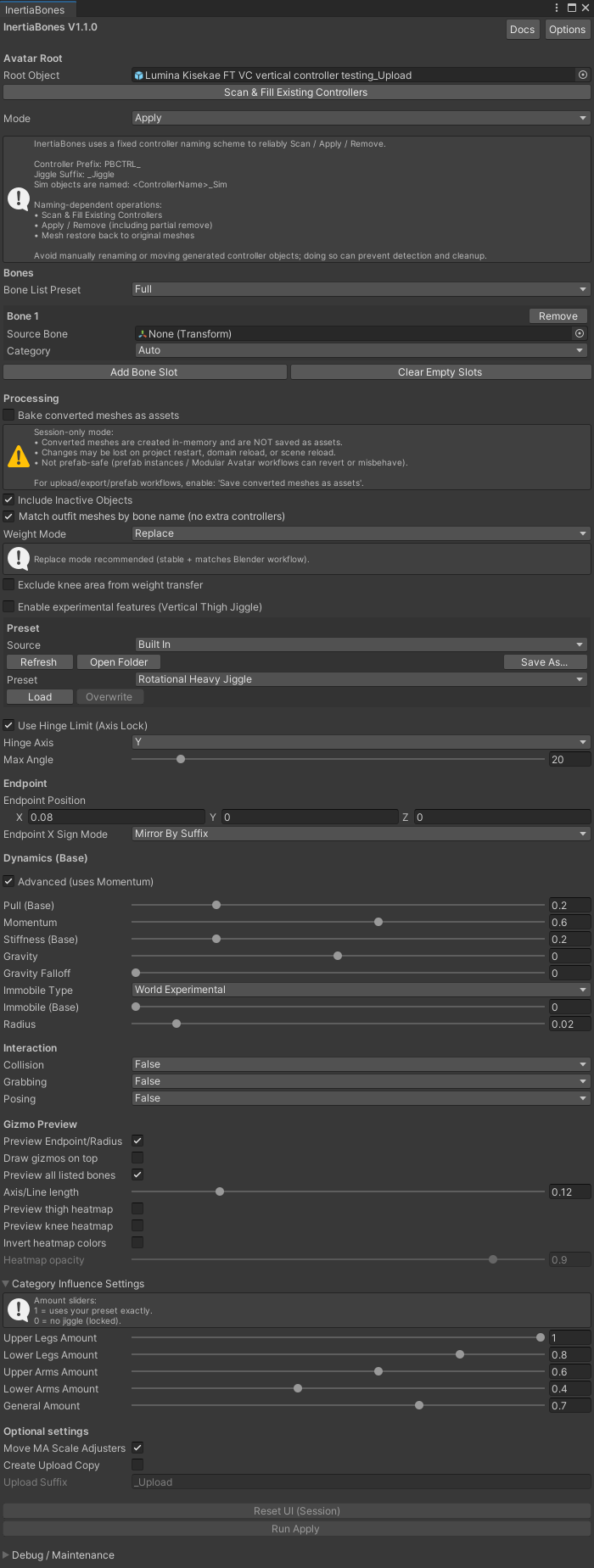This screenshot has width=594, height=1568.
Task: Click the Source Bone object picker icon
Action: (580, 333)
